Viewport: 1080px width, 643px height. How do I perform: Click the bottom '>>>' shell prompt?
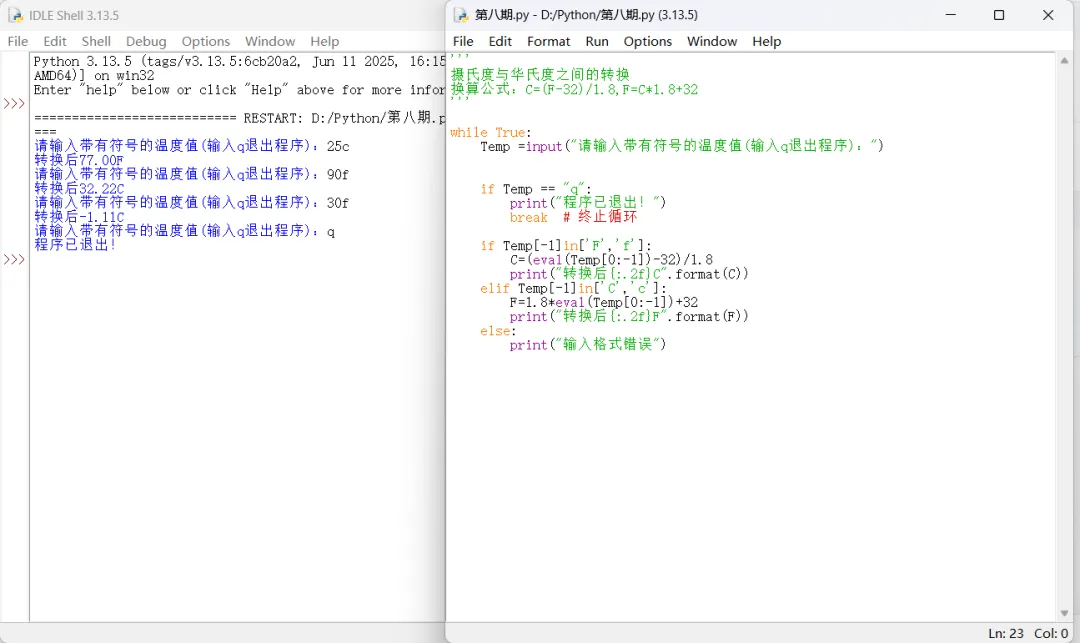pos(14,260)
